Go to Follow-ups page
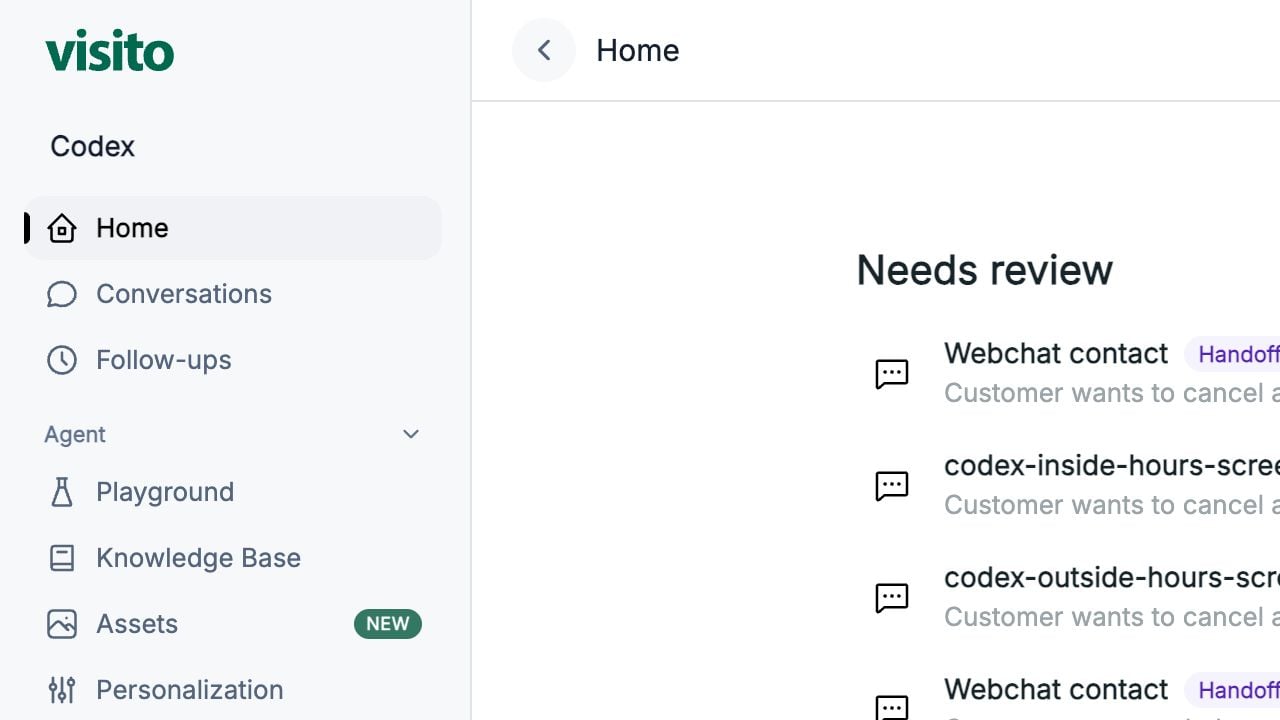Viewport: 1280px width, 720px height. pyautogui.click(x=232, y=360)
